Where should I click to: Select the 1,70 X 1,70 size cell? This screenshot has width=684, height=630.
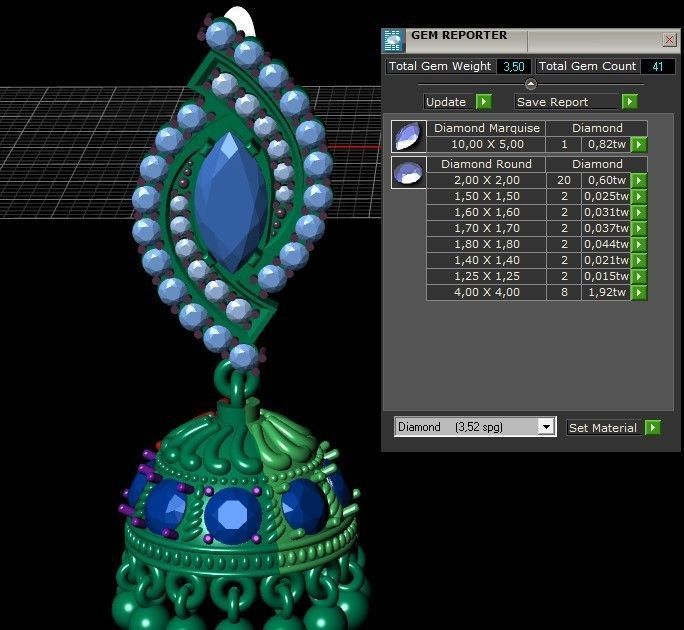click(486, 228)
